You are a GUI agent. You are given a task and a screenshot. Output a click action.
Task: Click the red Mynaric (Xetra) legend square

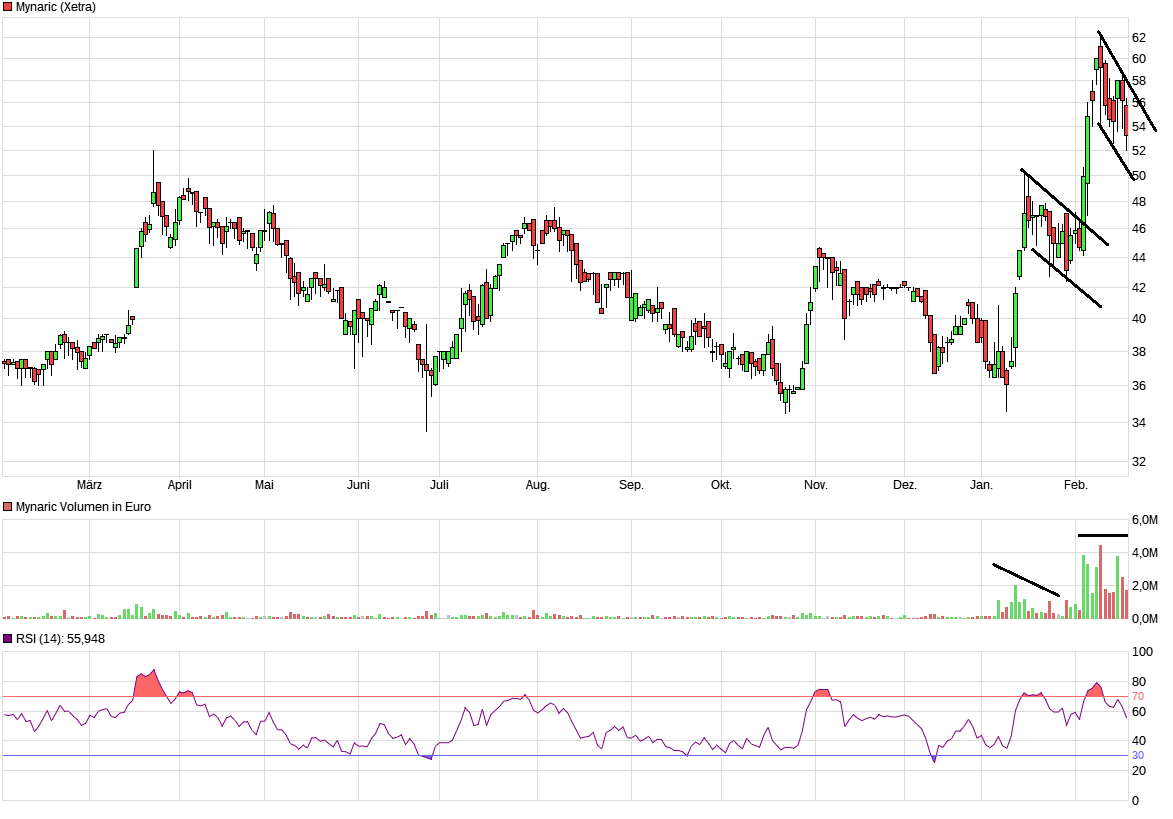pyautogui.click(x=8, y=7)
